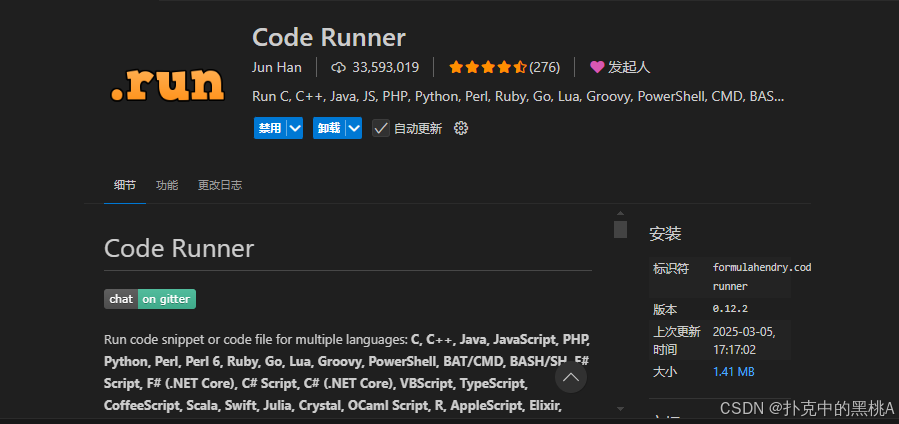Switch to the 功能 tab

[167, 185]
